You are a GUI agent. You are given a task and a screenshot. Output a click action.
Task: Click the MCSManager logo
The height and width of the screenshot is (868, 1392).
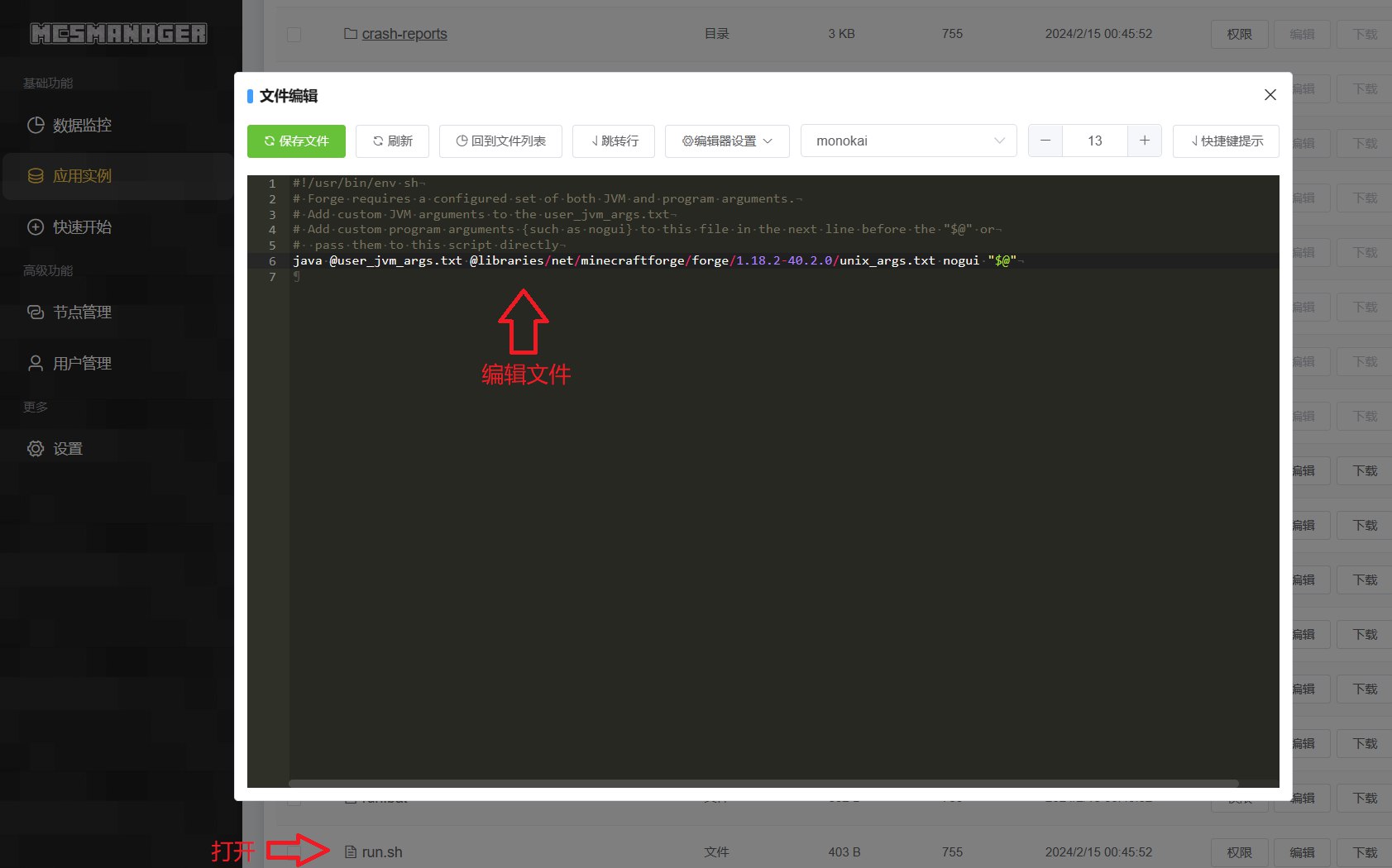(x=118, y=34)
